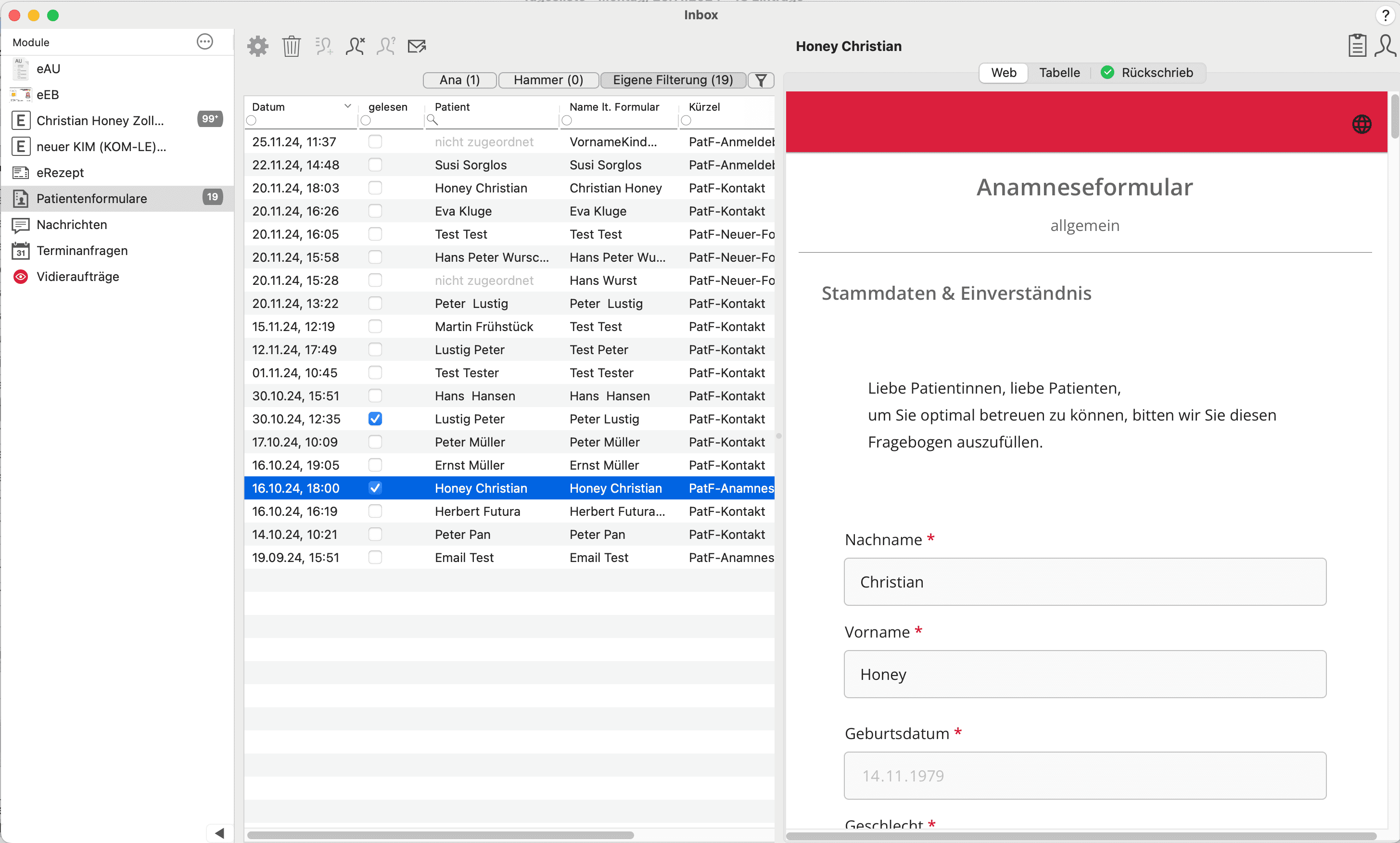The image size is (1400, 843).
Task: Select the Patientenformulare module
Action: click(117, 199)
